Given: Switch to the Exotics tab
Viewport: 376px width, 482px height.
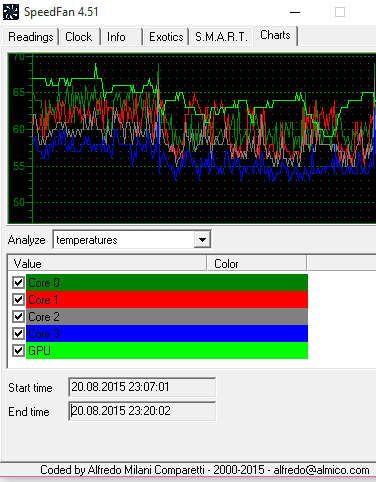Looking at the screenshot, I should coord(166,37).
